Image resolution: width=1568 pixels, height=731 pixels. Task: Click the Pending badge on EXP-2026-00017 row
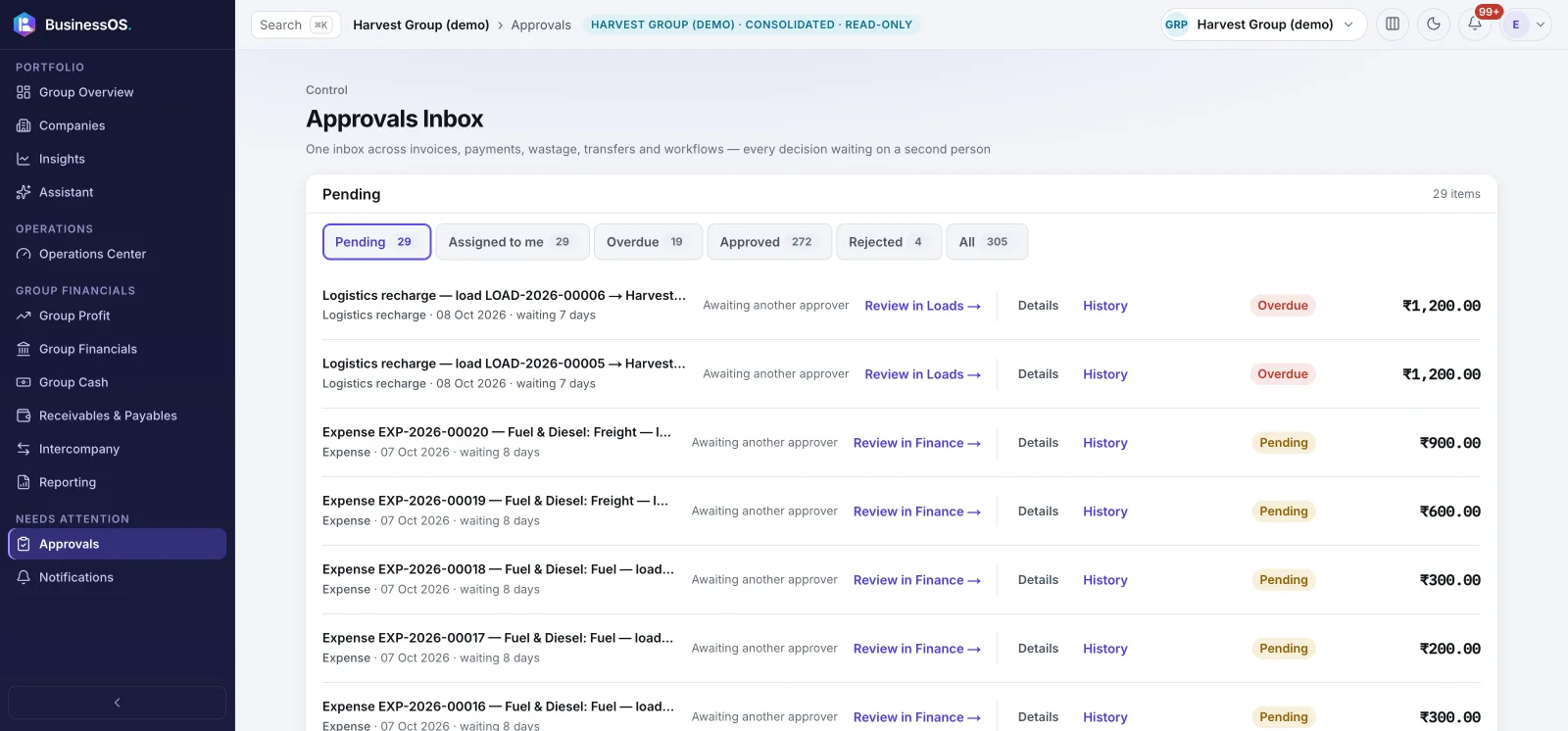1284,649
